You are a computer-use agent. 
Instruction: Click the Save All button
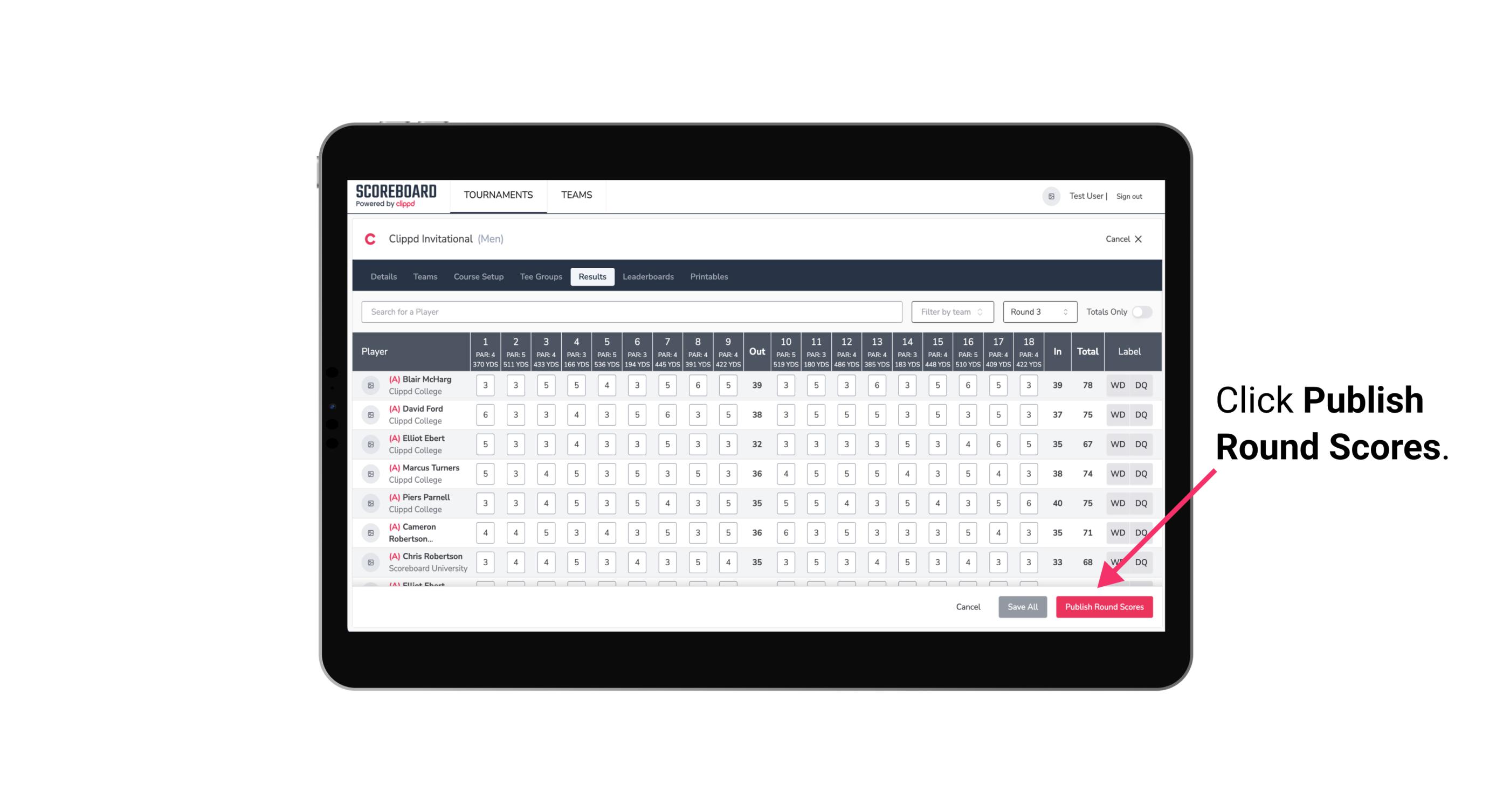tap(1023, 607)
